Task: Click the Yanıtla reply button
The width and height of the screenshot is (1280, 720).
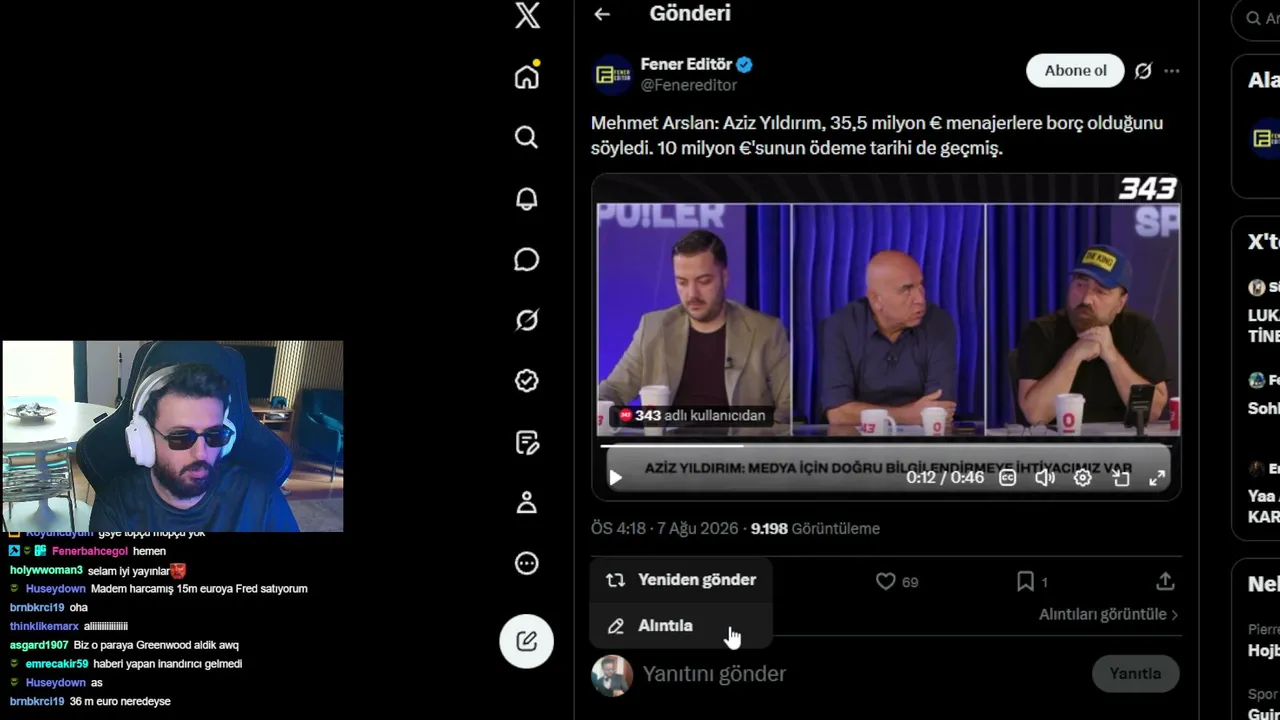Action: coord(1135,674)
